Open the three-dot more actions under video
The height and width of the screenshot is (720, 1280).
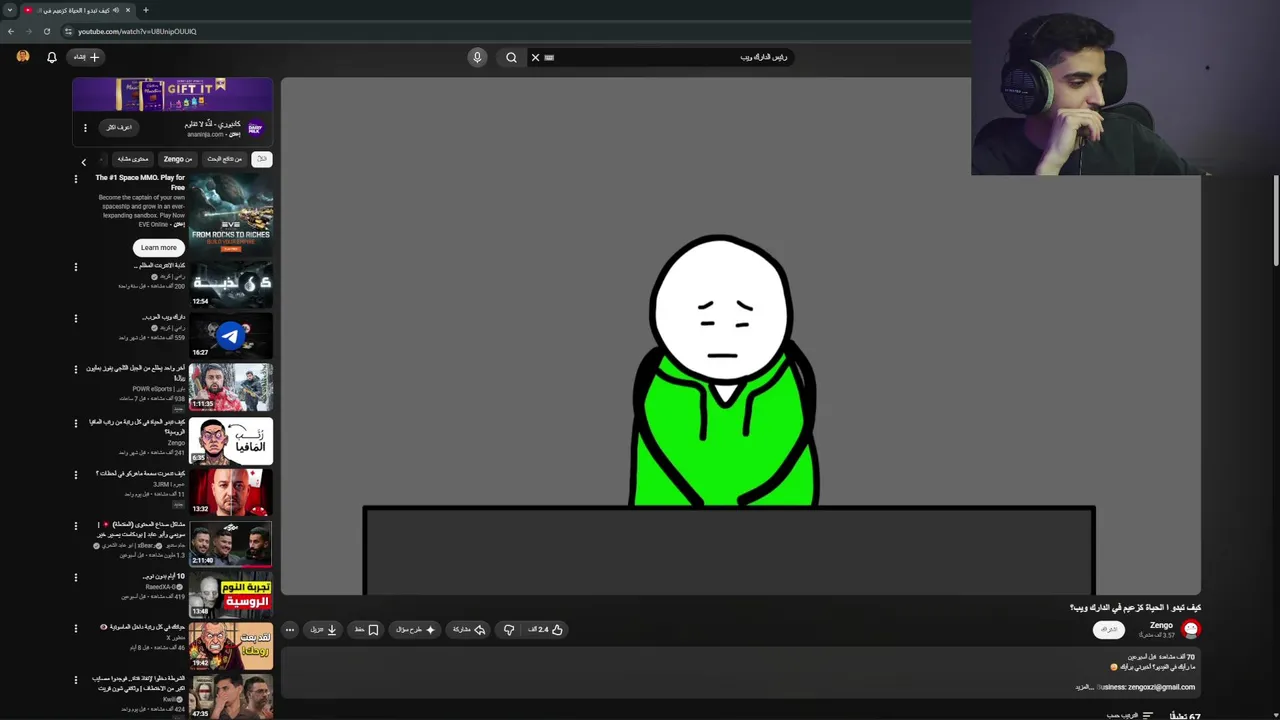[290, 629]
